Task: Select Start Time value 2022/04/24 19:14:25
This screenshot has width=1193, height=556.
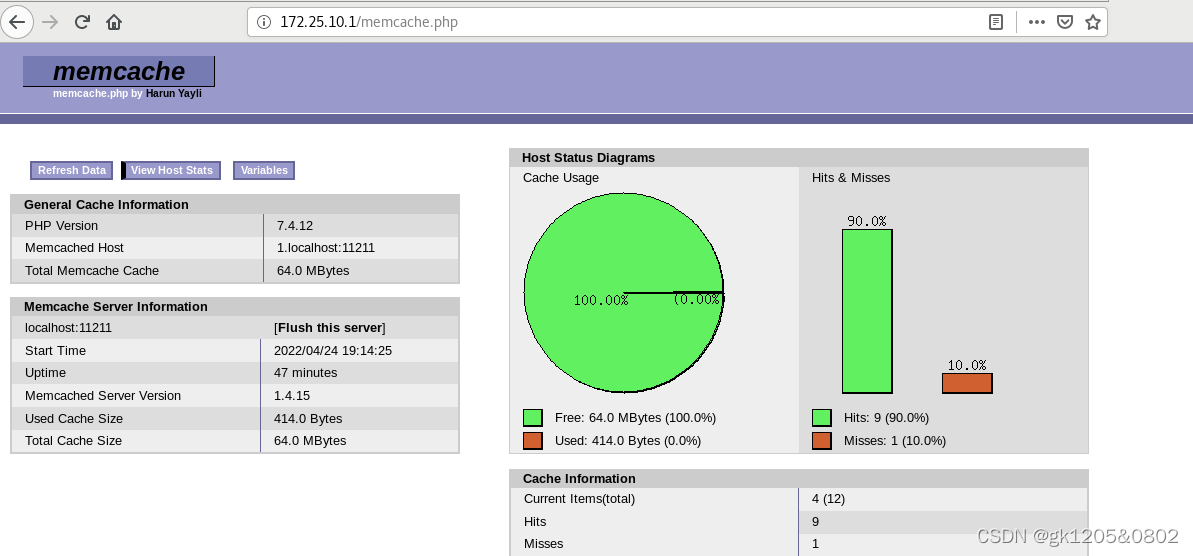Action: coord(333,351)
